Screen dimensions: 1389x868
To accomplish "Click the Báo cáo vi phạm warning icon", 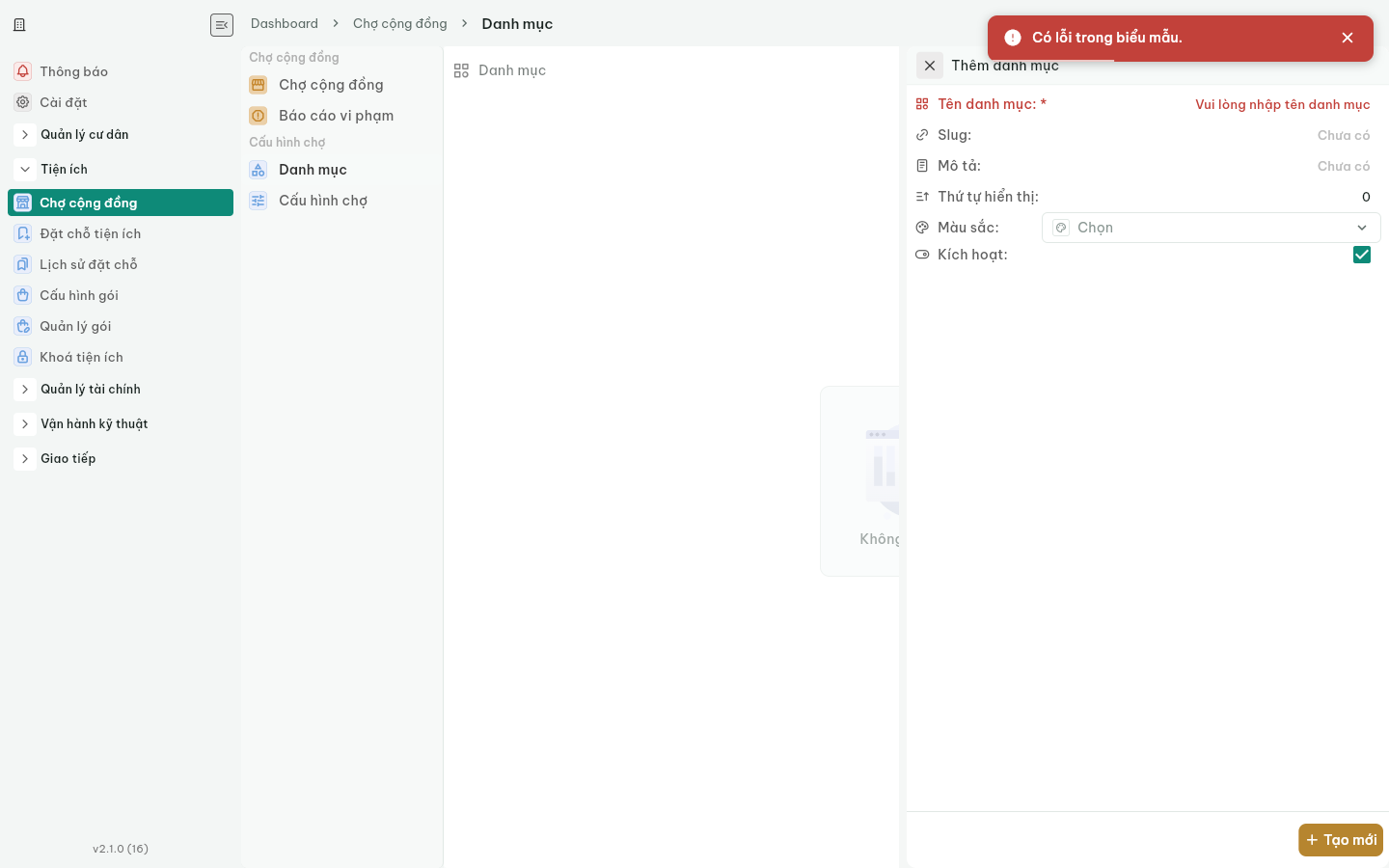I will click(x=259, y=116).
